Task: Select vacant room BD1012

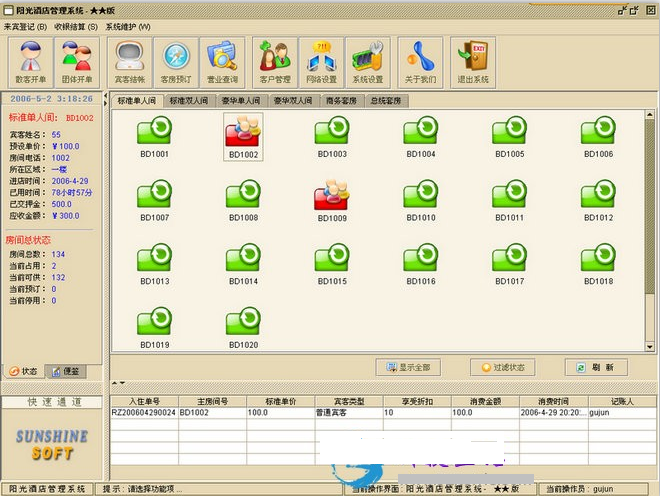Action: click(599, 201)
